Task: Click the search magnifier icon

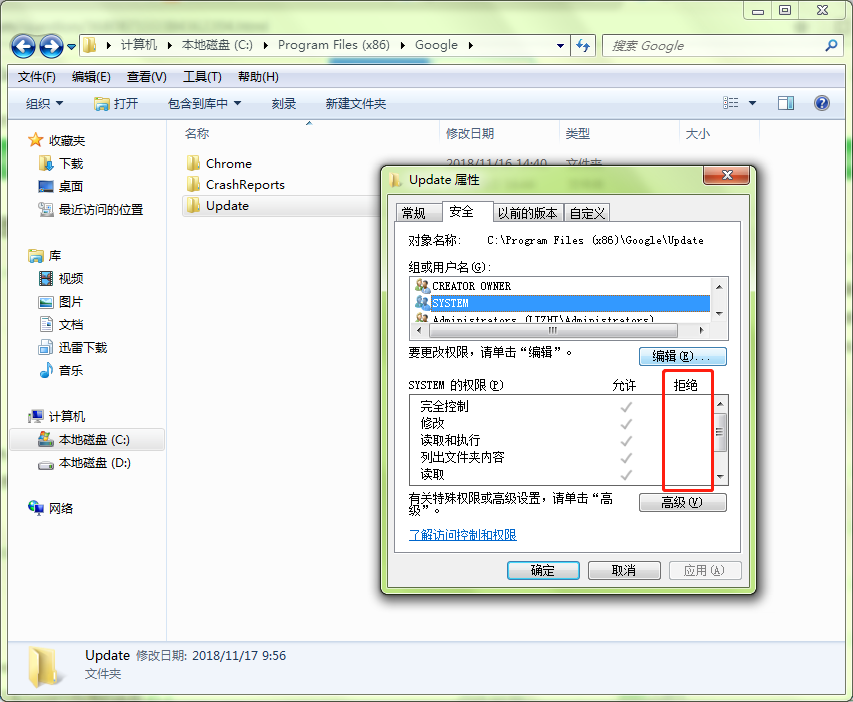Action: (x=831, y=46)
